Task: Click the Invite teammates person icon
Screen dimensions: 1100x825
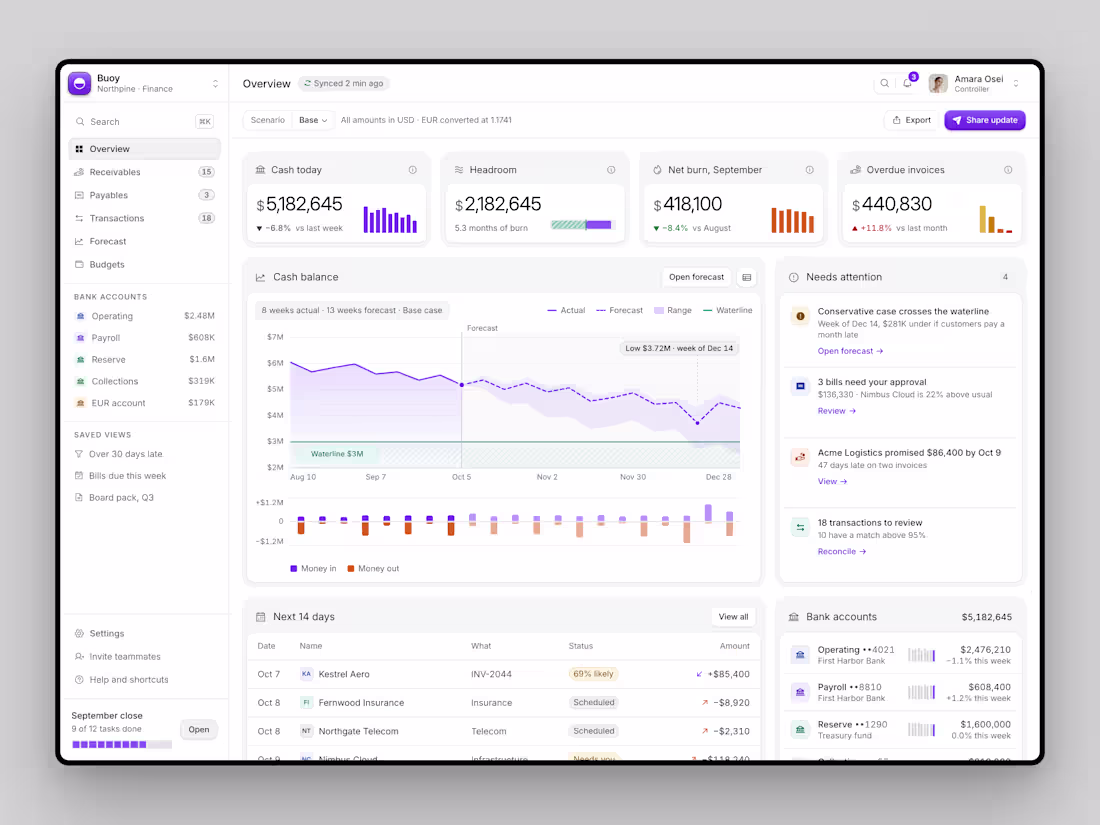Action: [79, 657]
